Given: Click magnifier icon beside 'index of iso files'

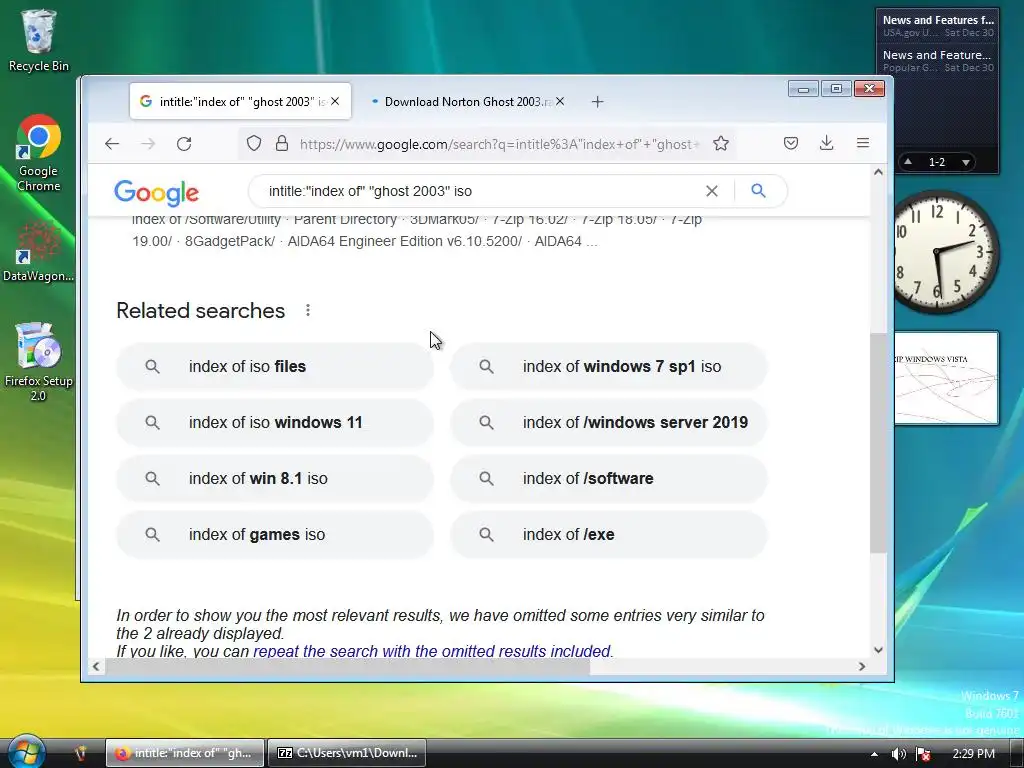Looking at the screenshot, I should [152, 367].
